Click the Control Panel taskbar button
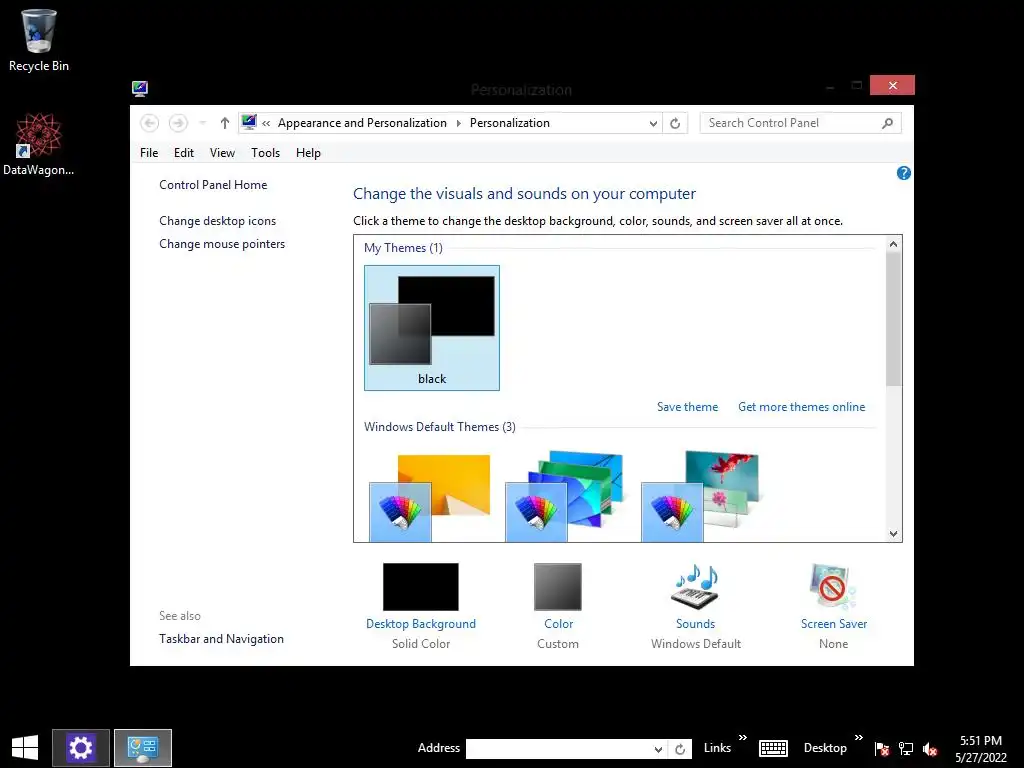1024x768 pixels. point(143,748)
